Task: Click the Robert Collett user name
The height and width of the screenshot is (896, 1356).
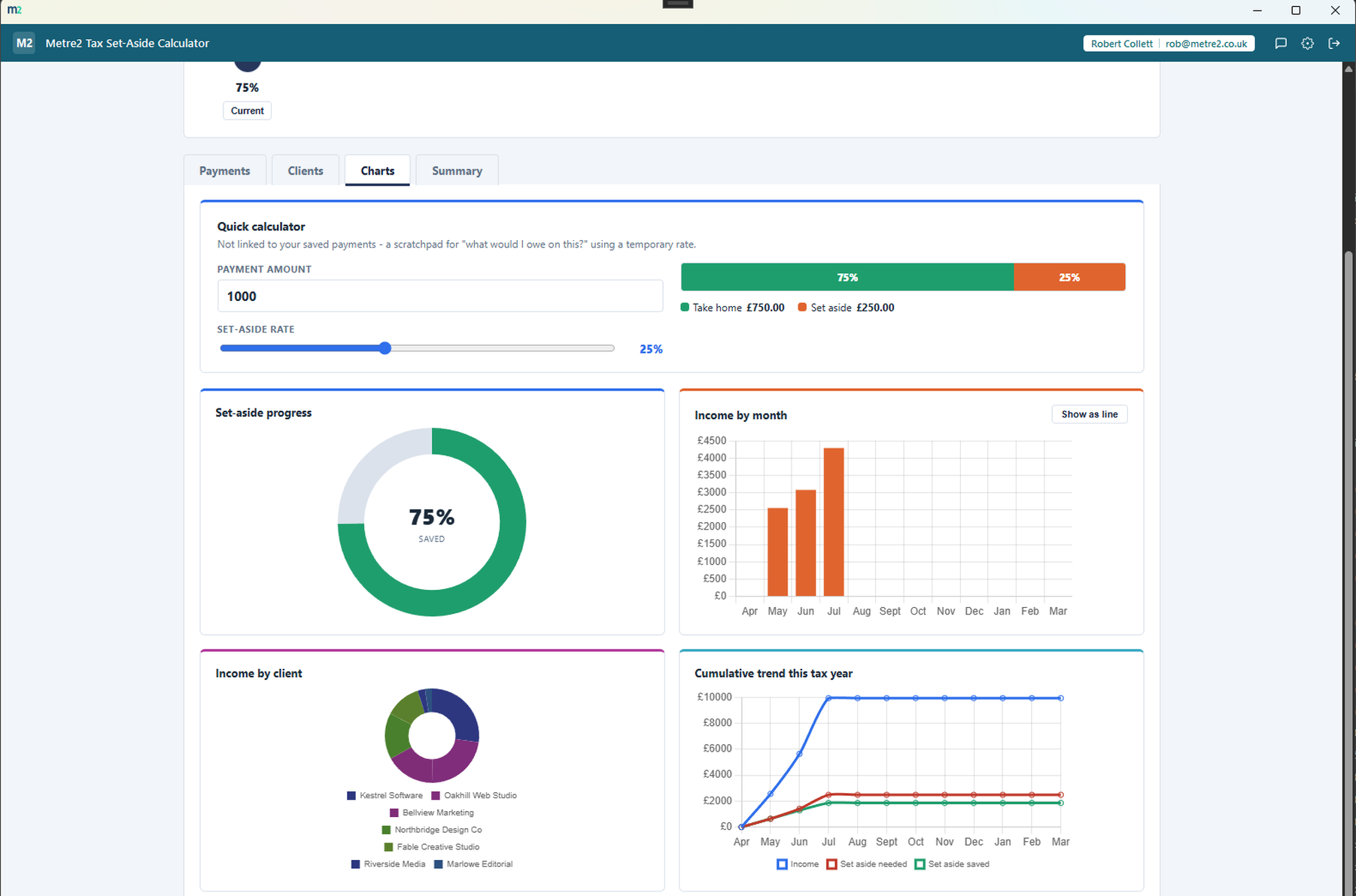Action: pos(1121,44)
